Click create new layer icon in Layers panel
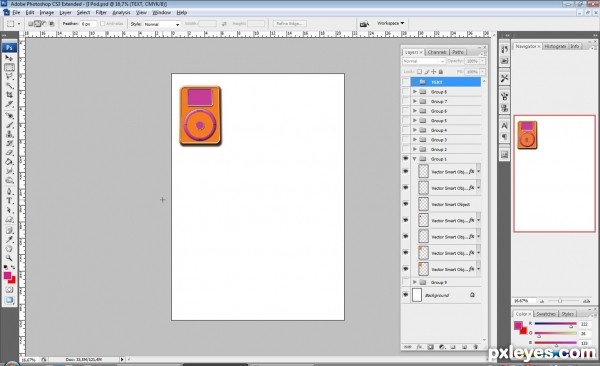 pos(464,347)
